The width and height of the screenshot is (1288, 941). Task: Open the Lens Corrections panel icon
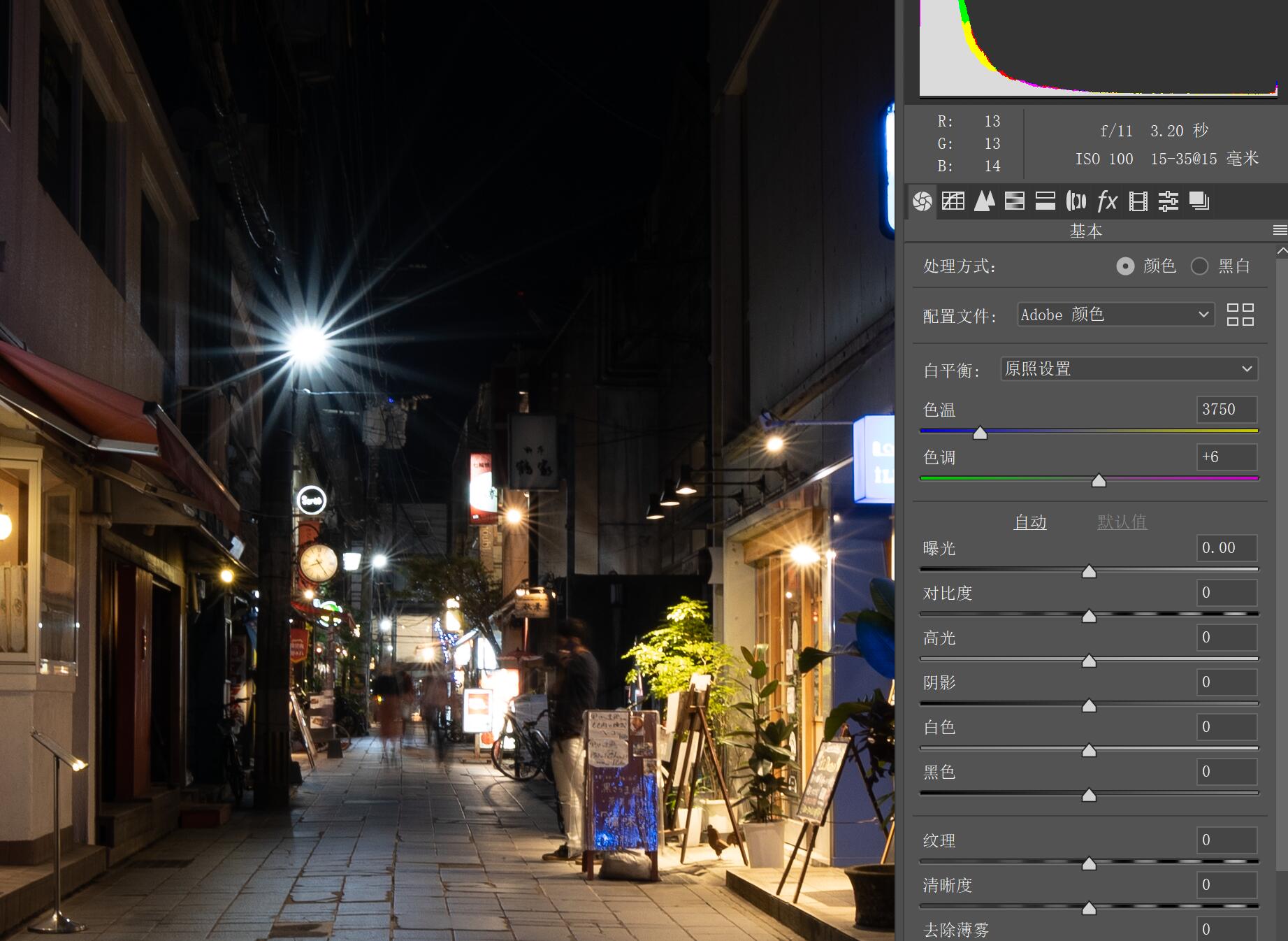pyautogui.click(x=1076, y=201)
